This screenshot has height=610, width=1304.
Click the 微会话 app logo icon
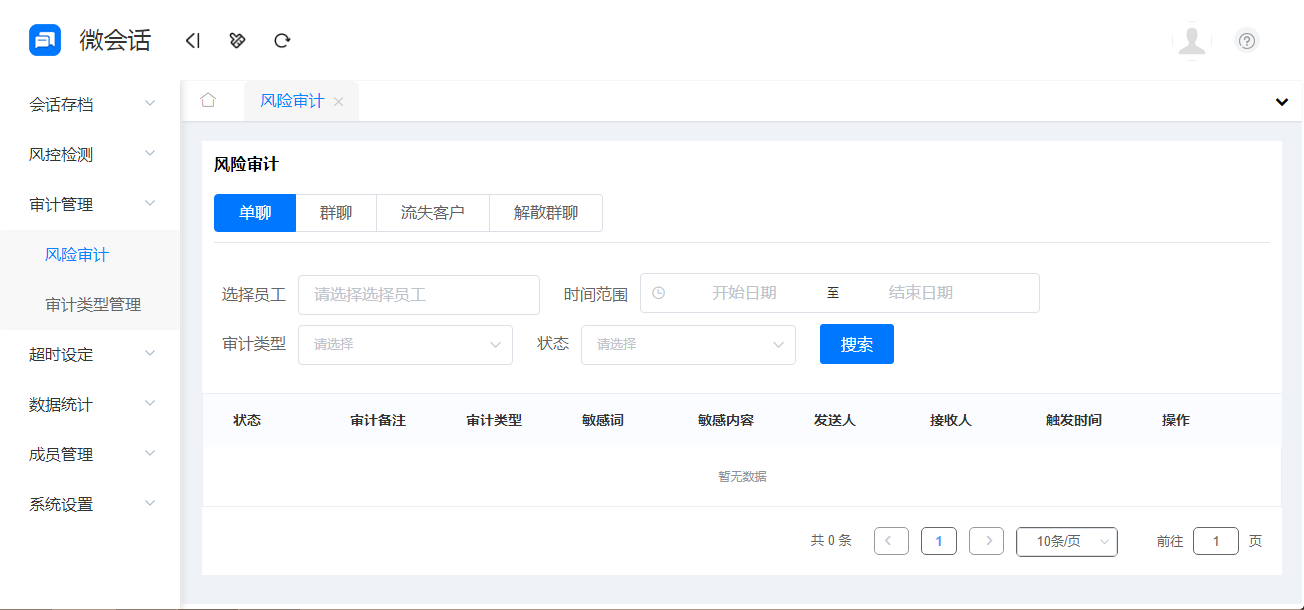[x=38, y=39]
